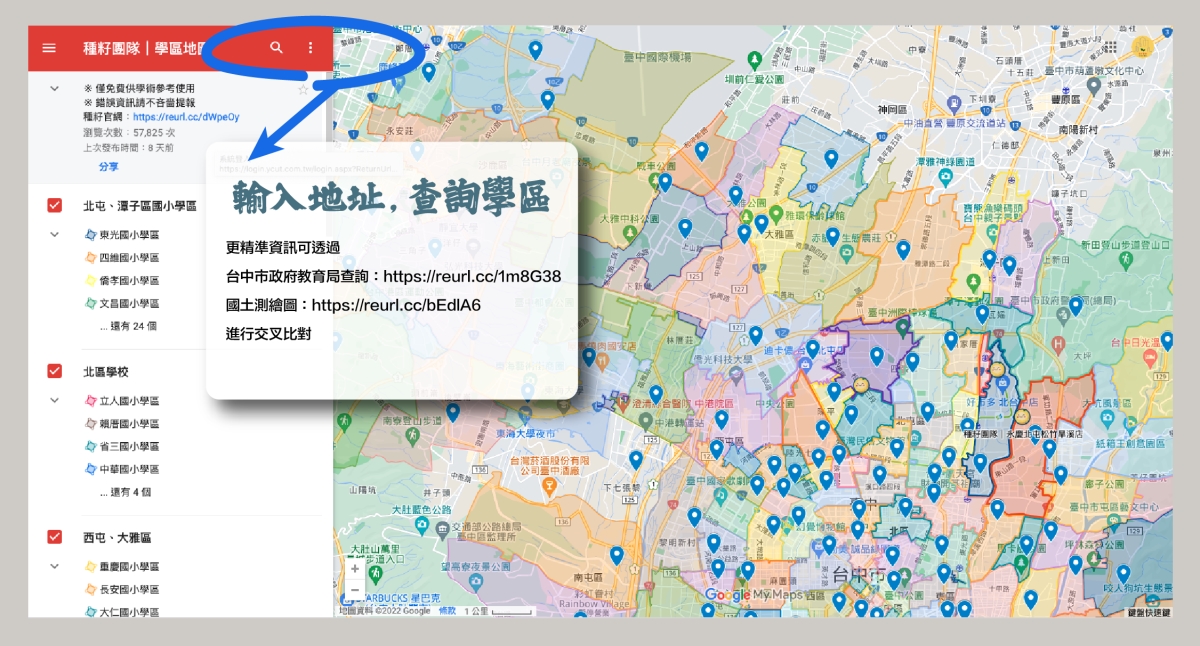Click the '瀏覽次數：57,825 次' view count

pyautogui.click(x=130, y=132)
